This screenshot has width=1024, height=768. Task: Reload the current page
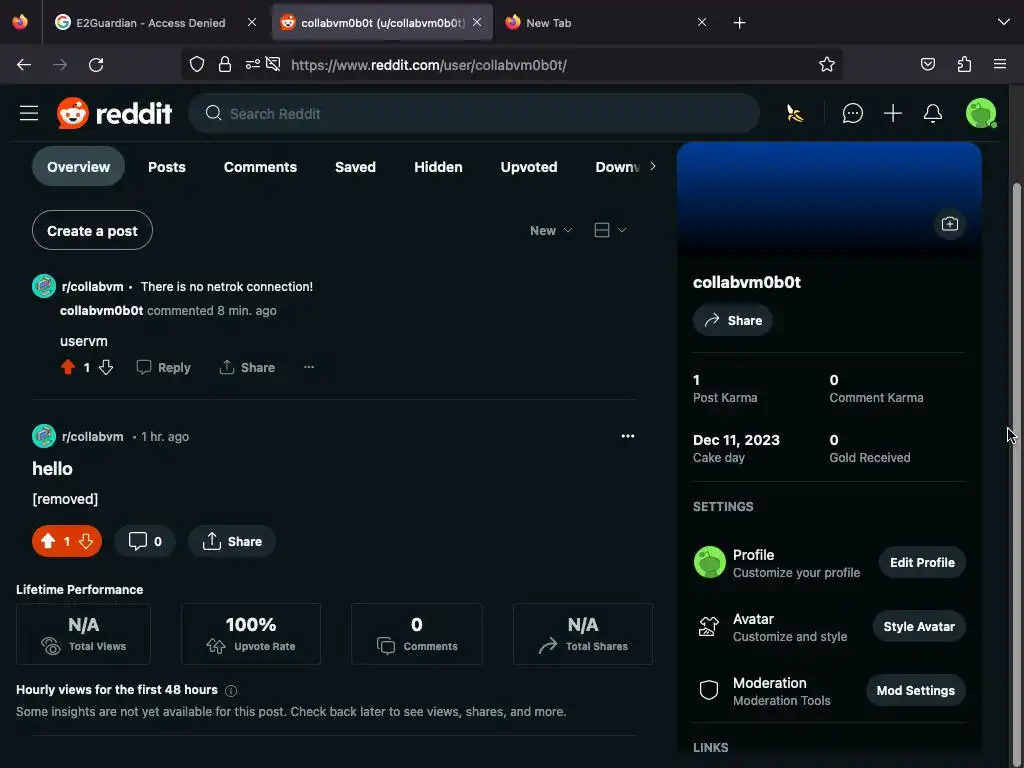pyautogui.click(x=96, y=65)
